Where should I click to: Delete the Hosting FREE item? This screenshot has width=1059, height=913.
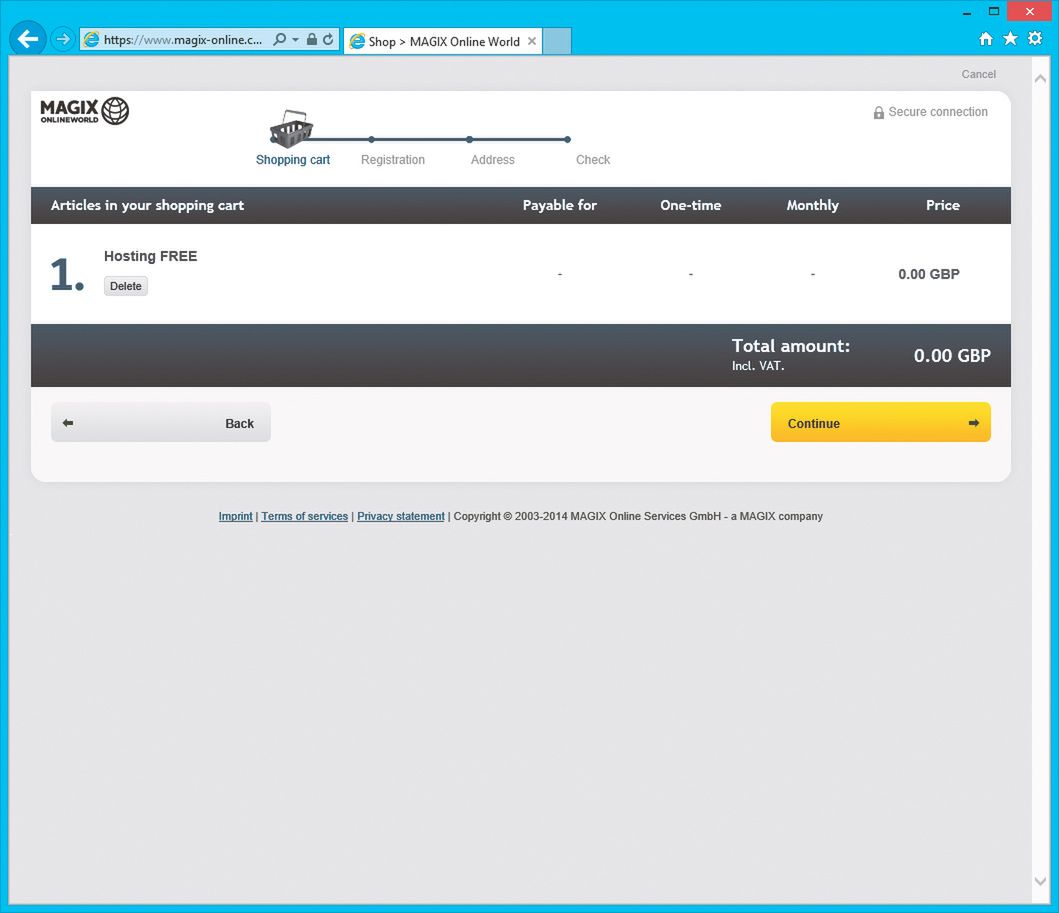click(x=126, y=286)
